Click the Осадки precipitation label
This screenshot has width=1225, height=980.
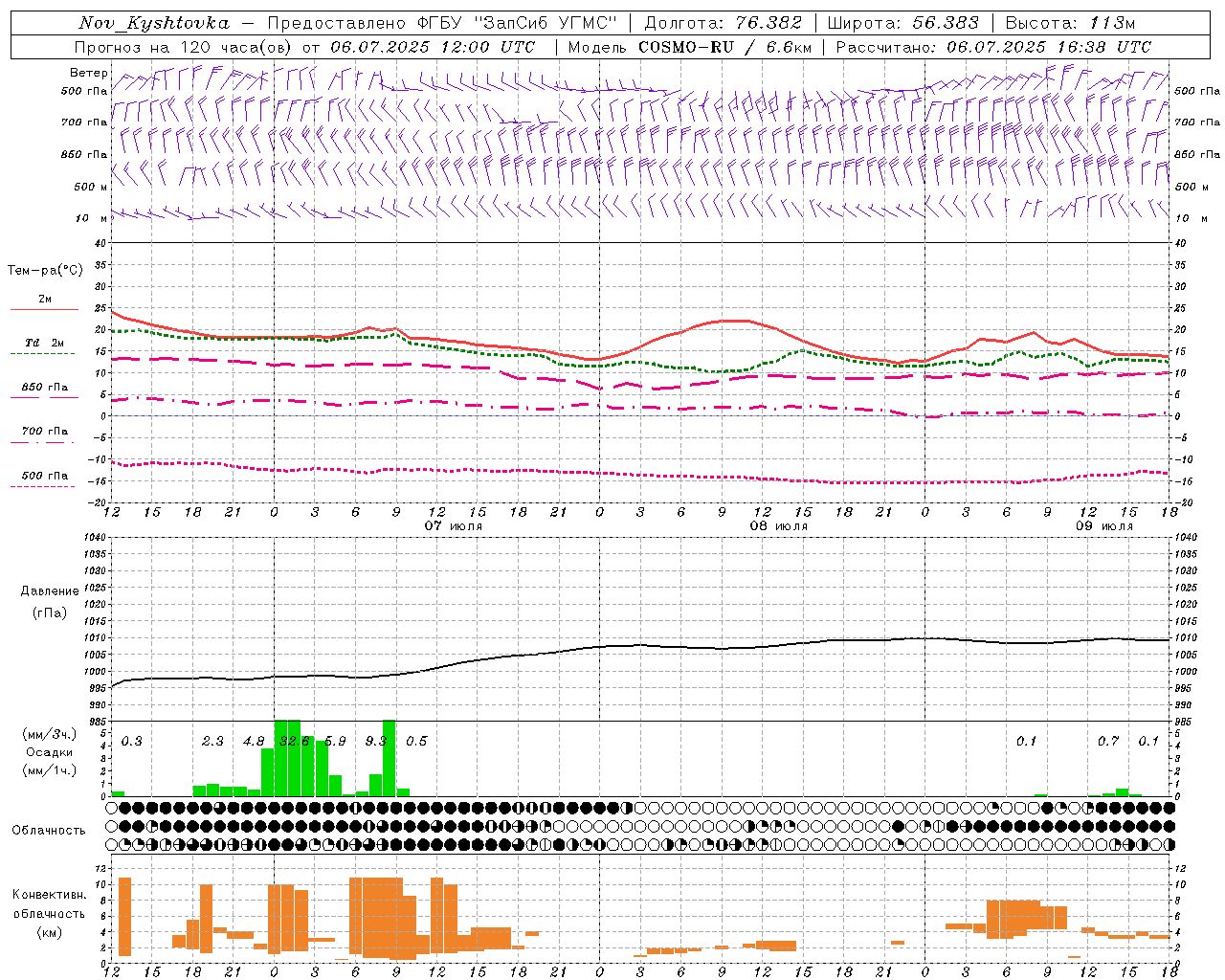pos(49,752)
